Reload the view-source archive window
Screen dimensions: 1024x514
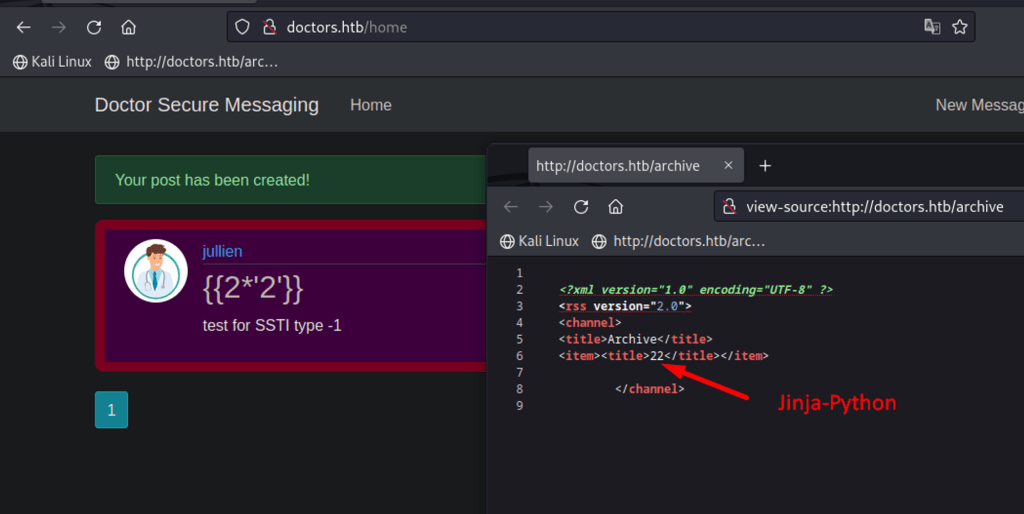[581, 207]
